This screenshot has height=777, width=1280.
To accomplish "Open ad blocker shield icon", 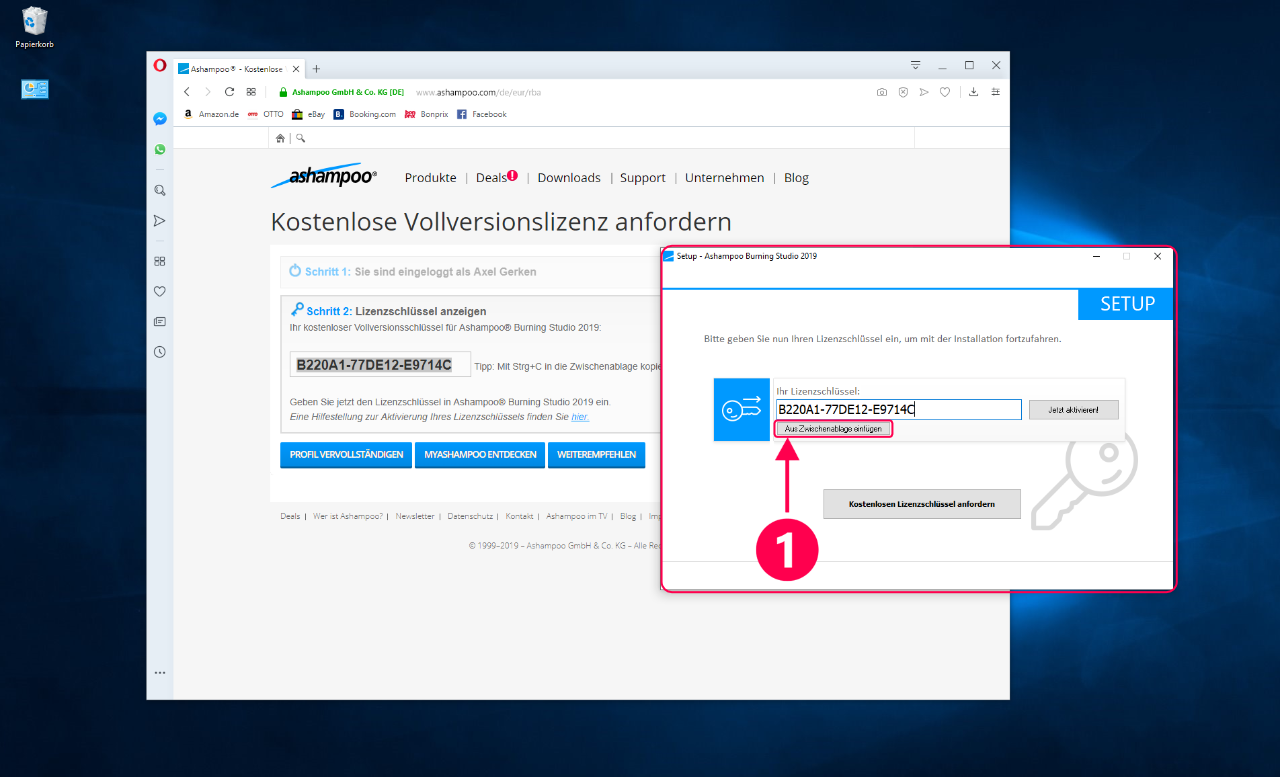I will coord(903,92).
